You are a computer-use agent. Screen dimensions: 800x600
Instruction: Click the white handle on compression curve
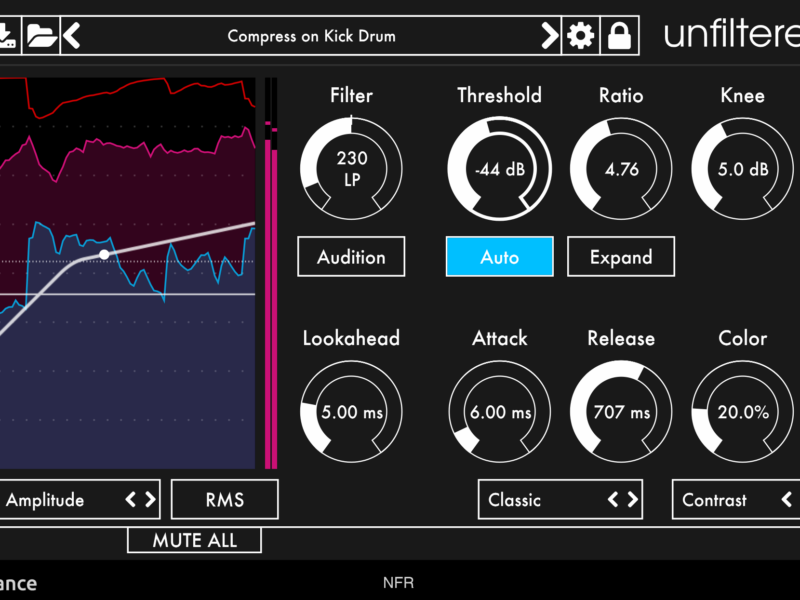pos(104,255)
